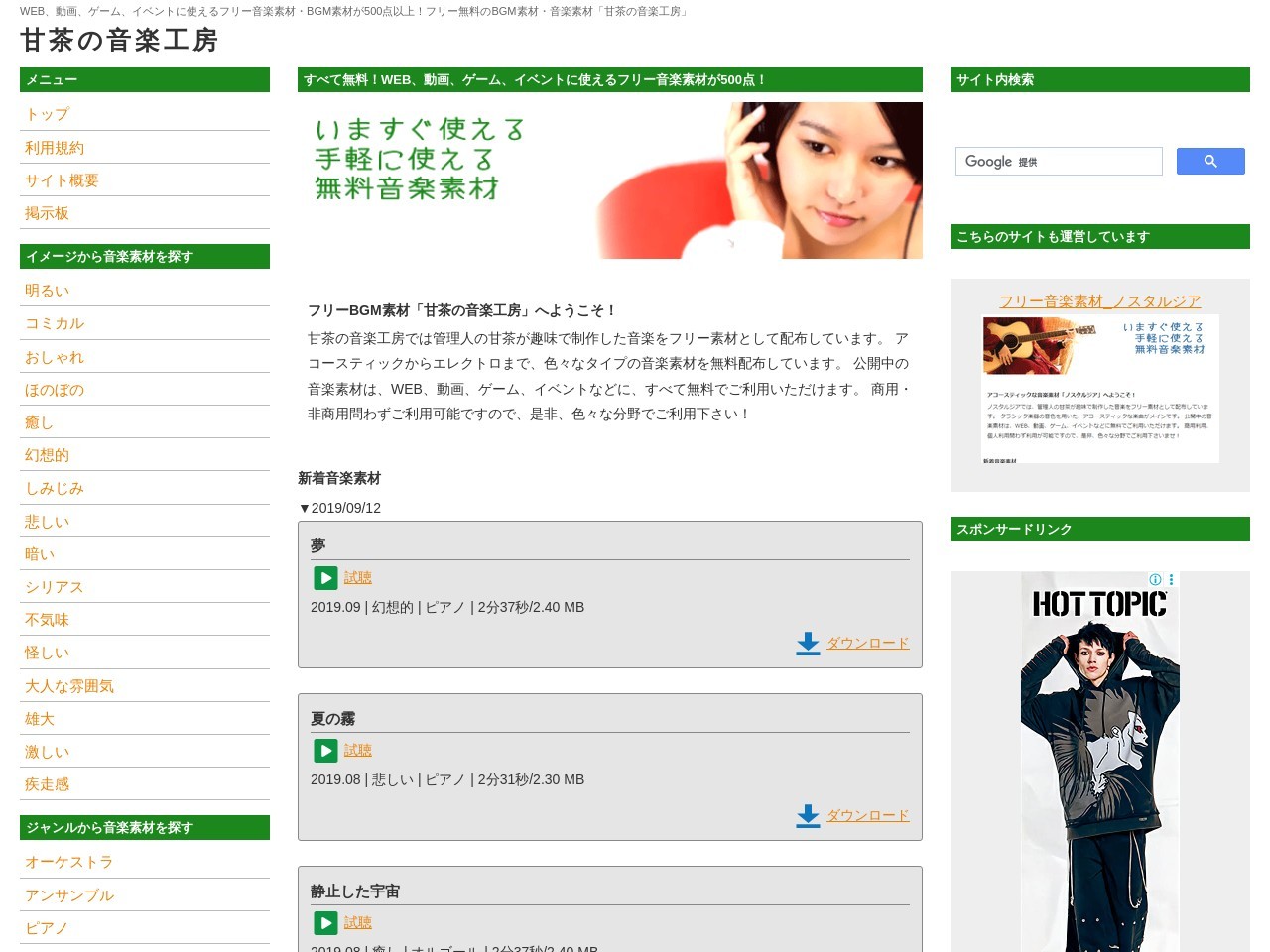The image size is (1270, 952).
Task: Click the ノスタルジア site preview thumbnail
Action: (x=1099, y=389)
